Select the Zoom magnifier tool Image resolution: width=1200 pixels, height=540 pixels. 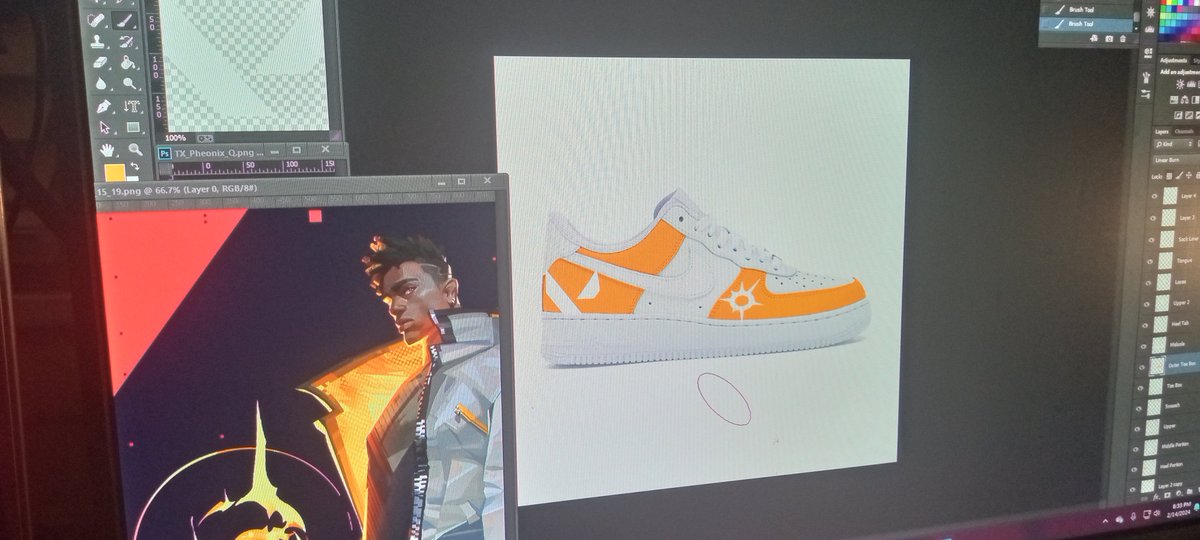133,150
